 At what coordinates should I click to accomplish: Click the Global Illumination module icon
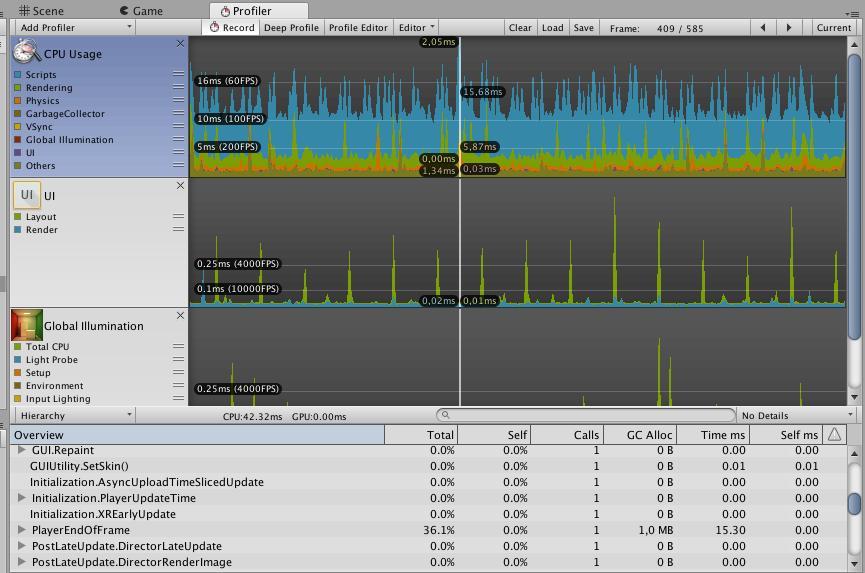click(26, 325)
